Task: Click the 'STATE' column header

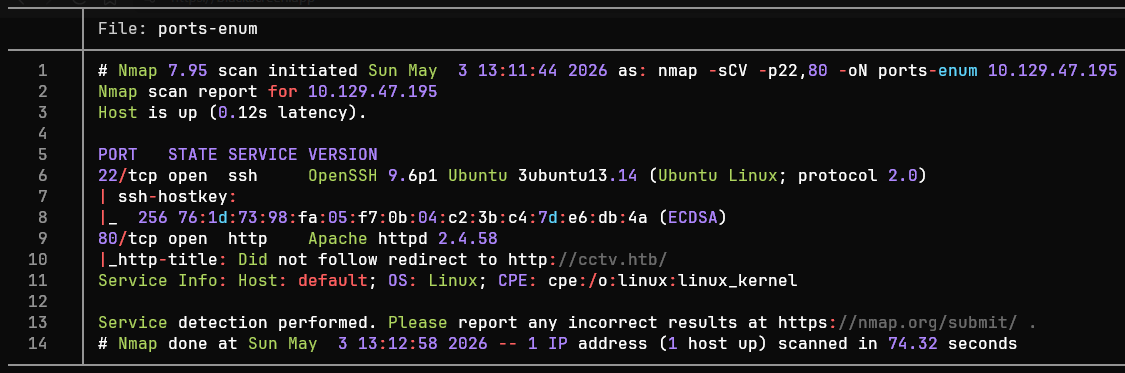Action: pos(193,154)
